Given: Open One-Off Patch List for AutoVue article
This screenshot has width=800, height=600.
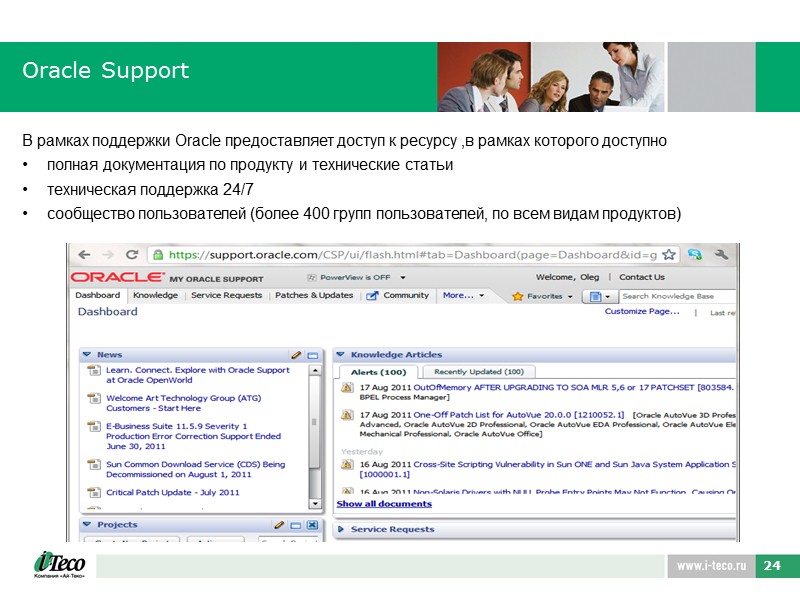Looking at the screenshot, I should pos(519,415).
